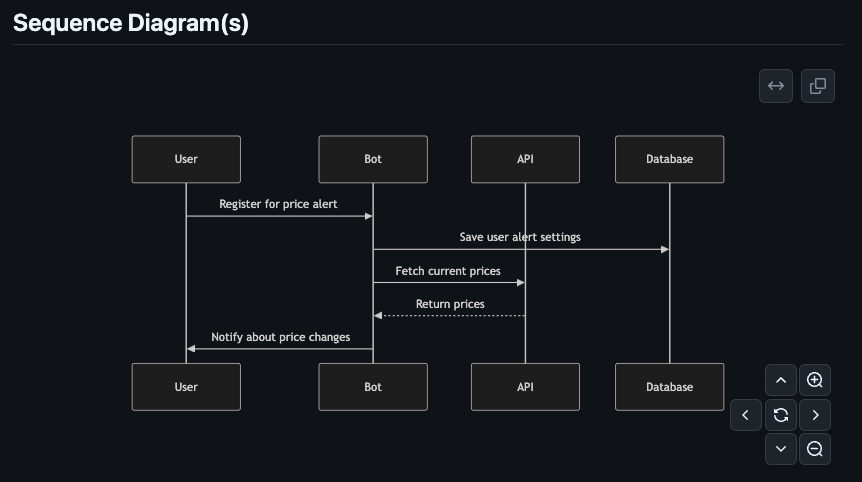Image resolution: width=862 pixels, height=482 pixels.
Task: Click the "Notify about price changes" message
Action: (x=280, y=337)
